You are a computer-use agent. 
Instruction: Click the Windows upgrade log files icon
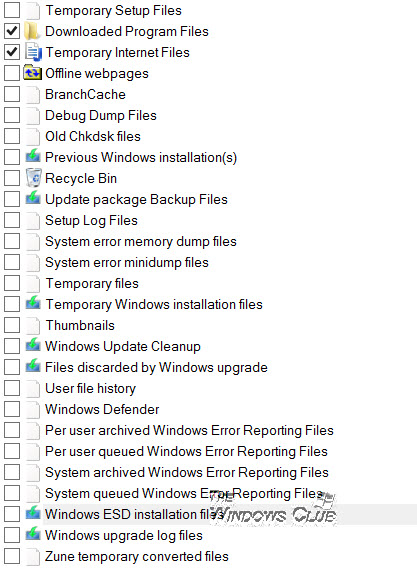click(x=33, y=535)
